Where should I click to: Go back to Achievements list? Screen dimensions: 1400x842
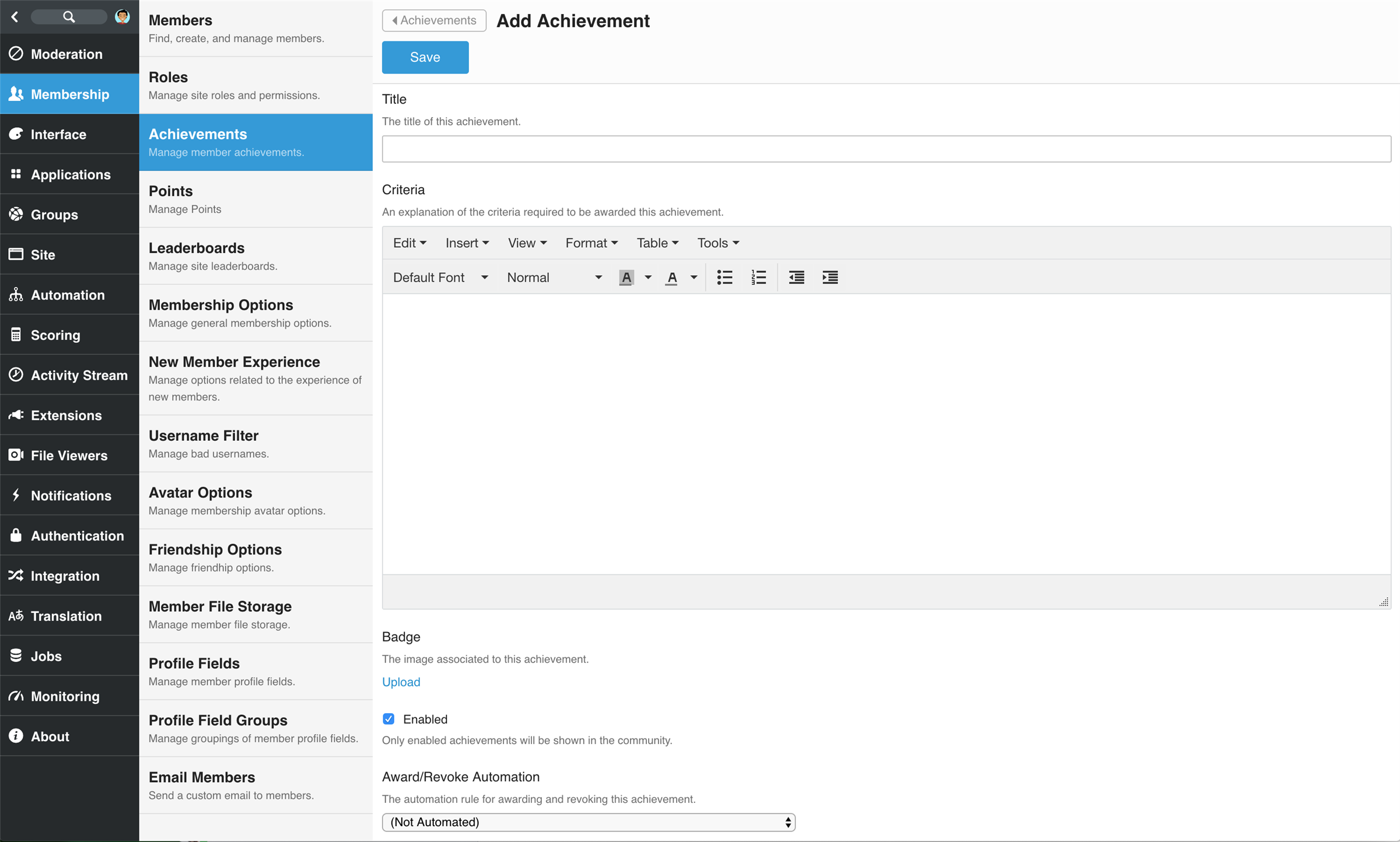(434, 20)
